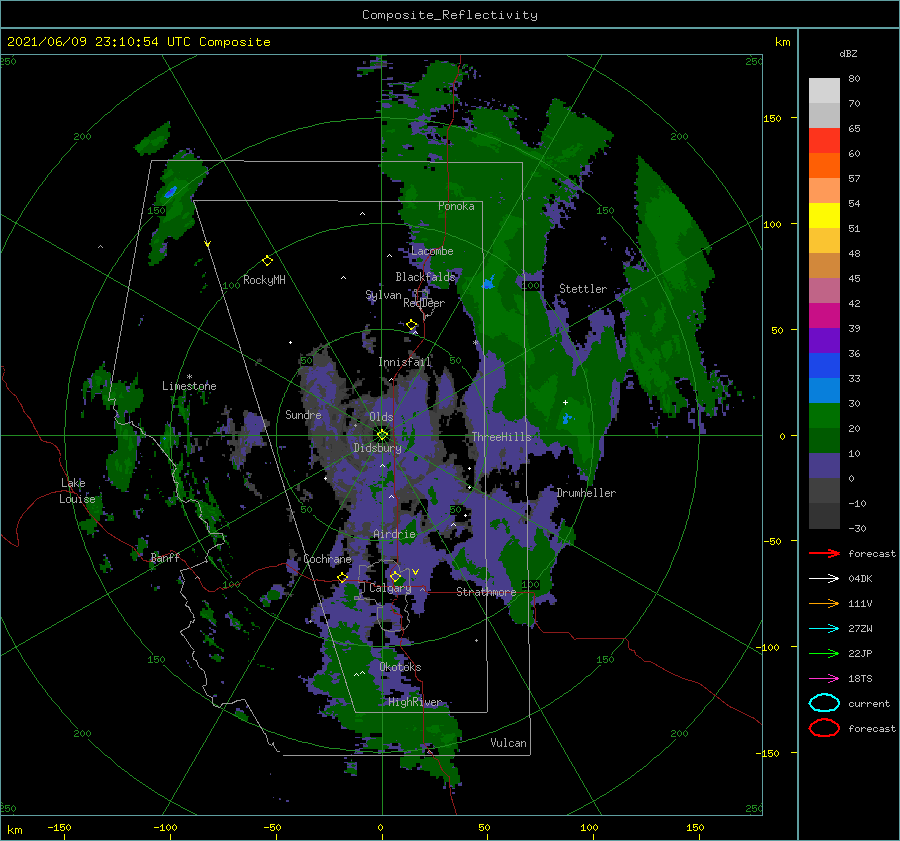The height and width of the screenshot is (841, 900).
Task: Click the white 04DK arrow in legend
Action: (x=824, y=578)
